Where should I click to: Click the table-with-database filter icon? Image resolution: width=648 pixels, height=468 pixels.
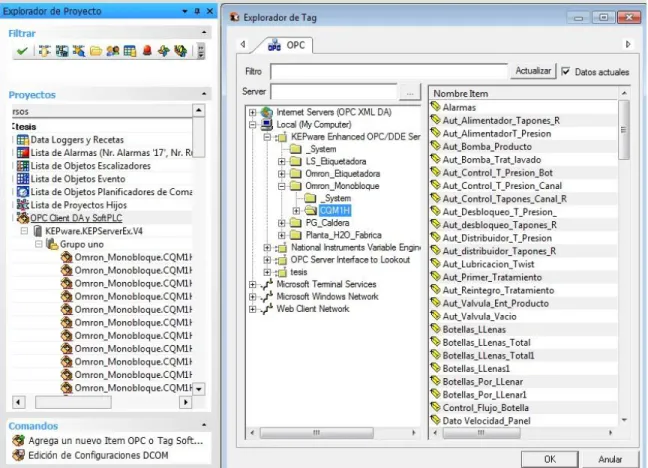point(130,51)
